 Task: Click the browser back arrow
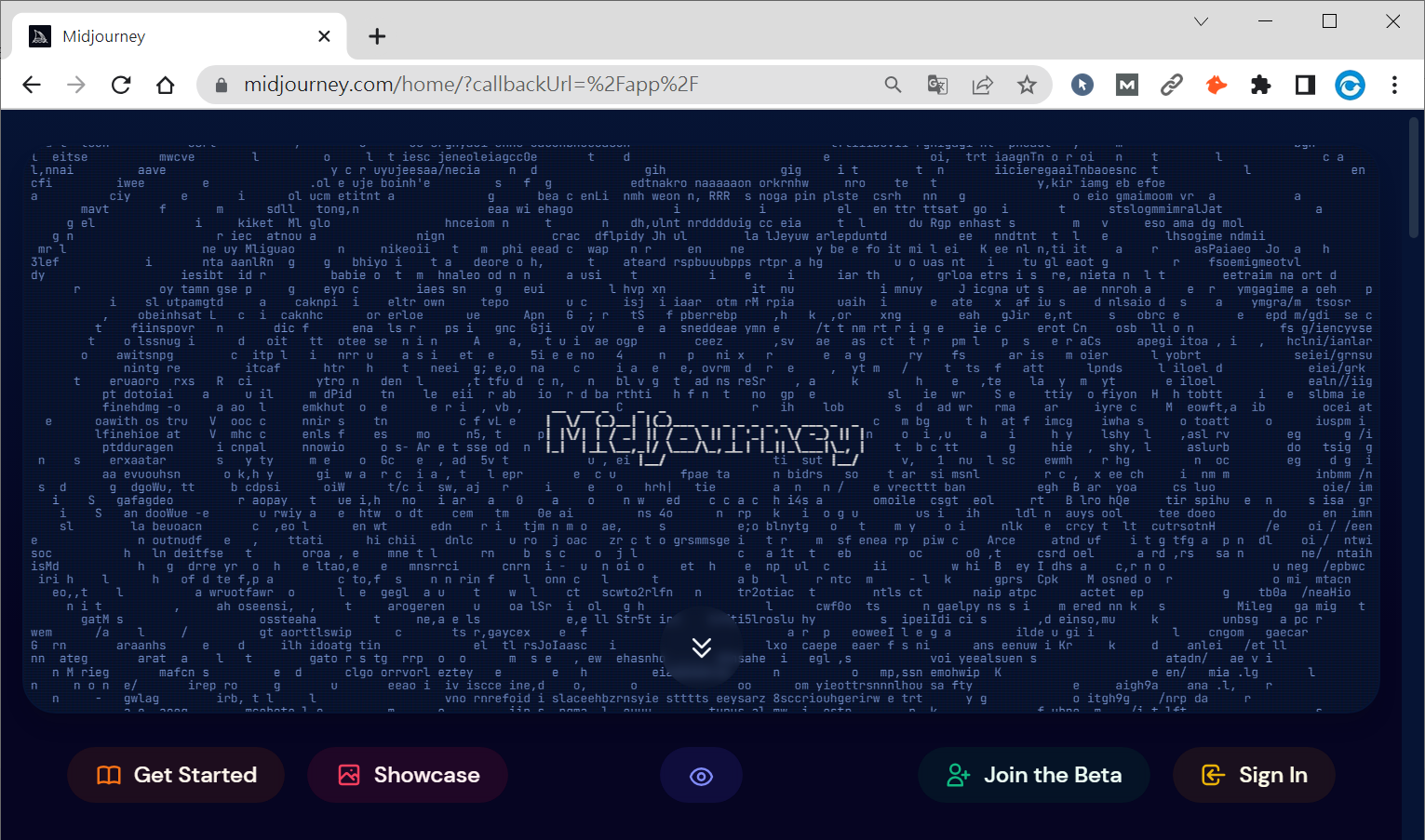coord(32,86)
